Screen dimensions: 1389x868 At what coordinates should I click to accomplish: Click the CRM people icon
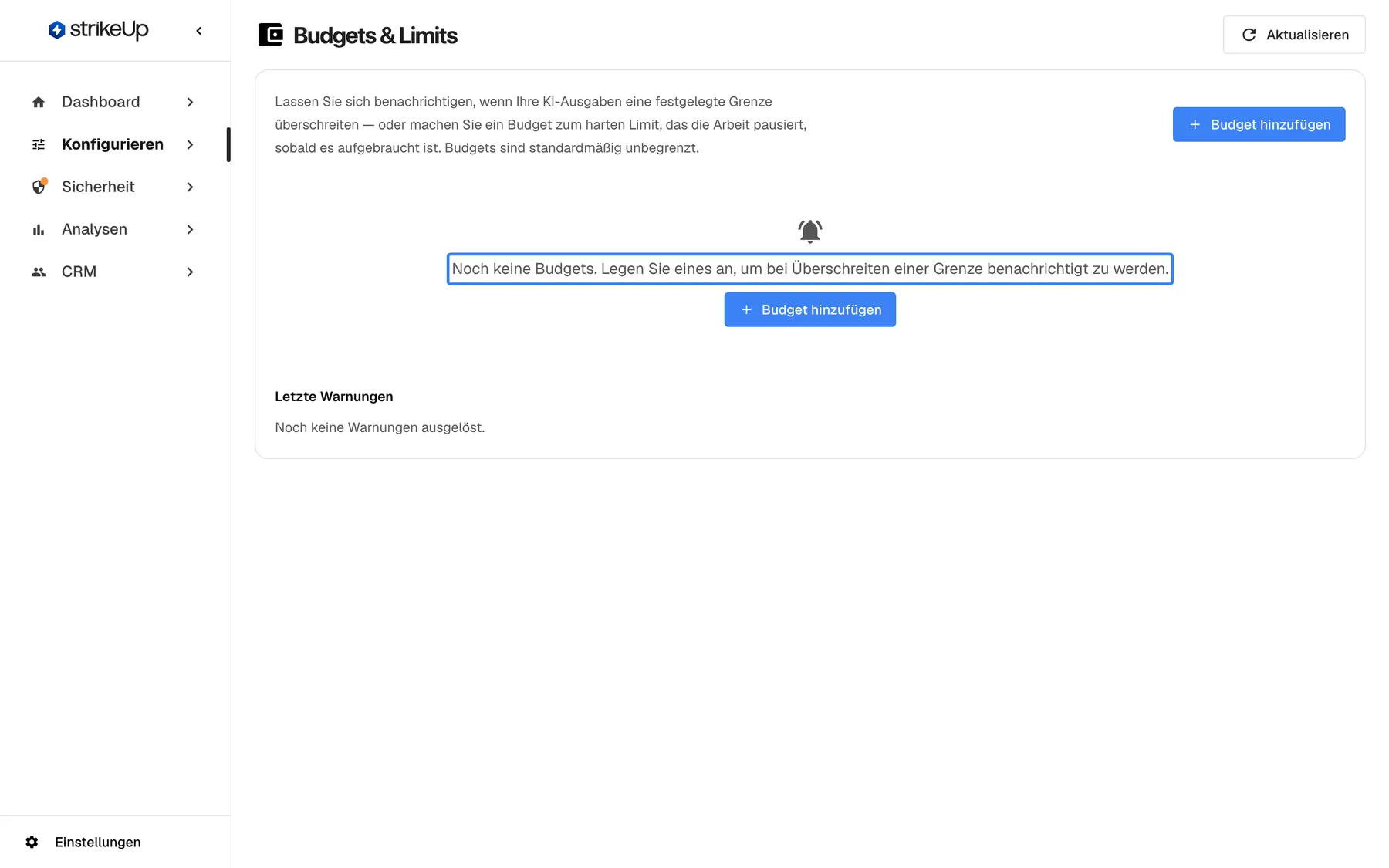39,272
